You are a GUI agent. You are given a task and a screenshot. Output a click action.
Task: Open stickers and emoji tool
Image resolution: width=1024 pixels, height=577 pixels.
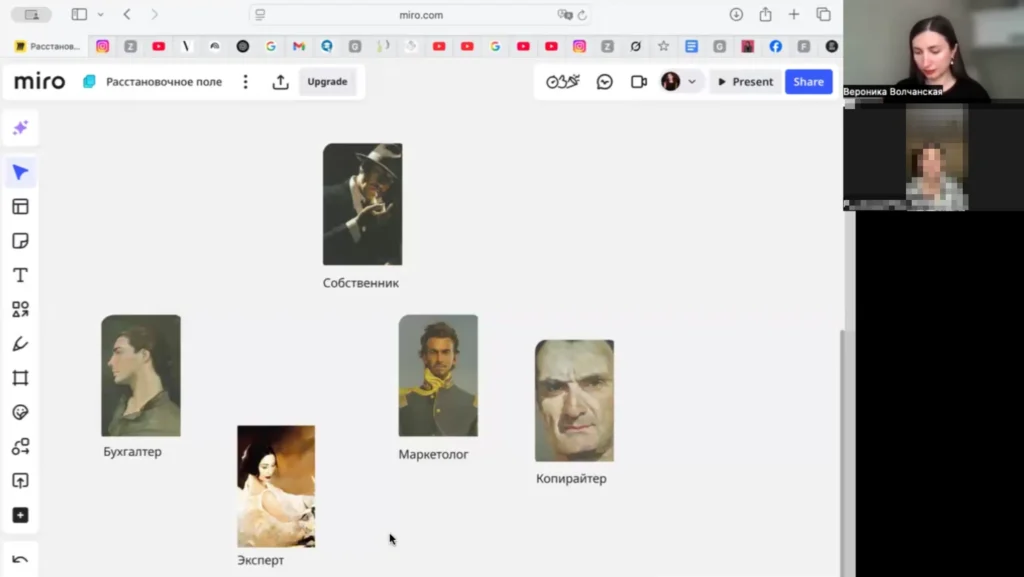20,413
